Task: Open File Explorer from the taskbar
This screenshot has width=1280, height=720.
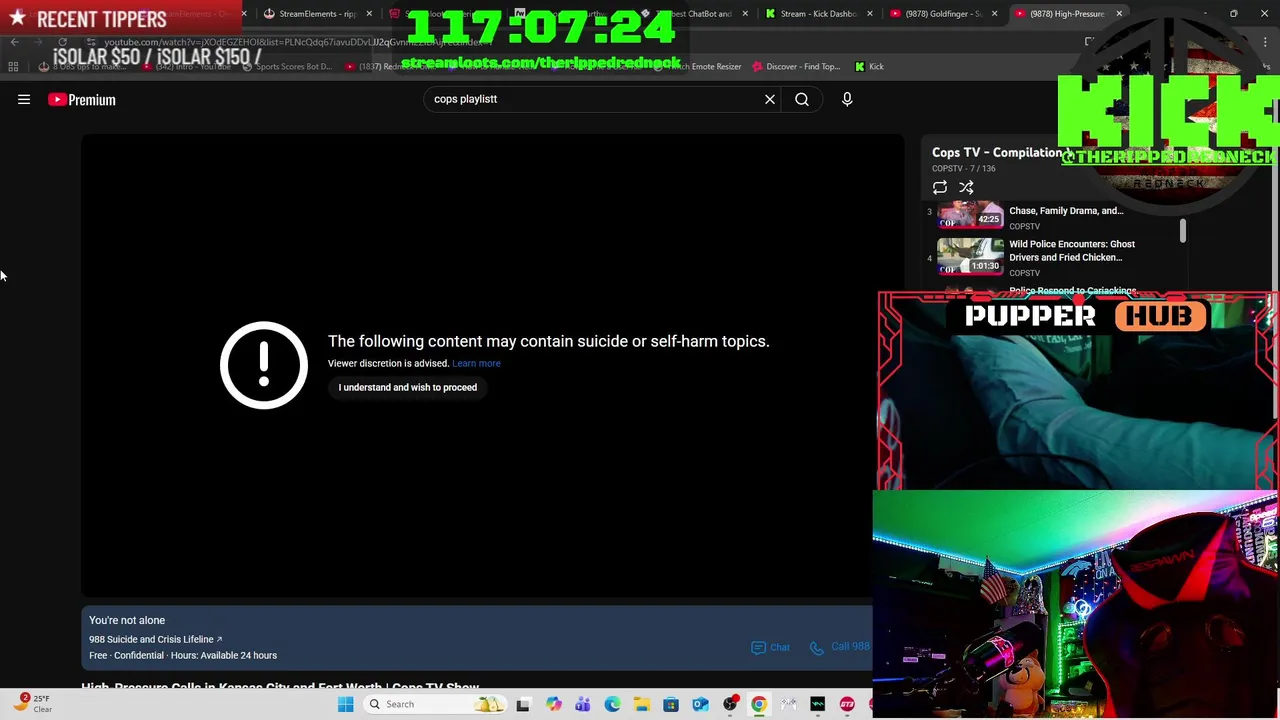Action: (x=641, y=704)
